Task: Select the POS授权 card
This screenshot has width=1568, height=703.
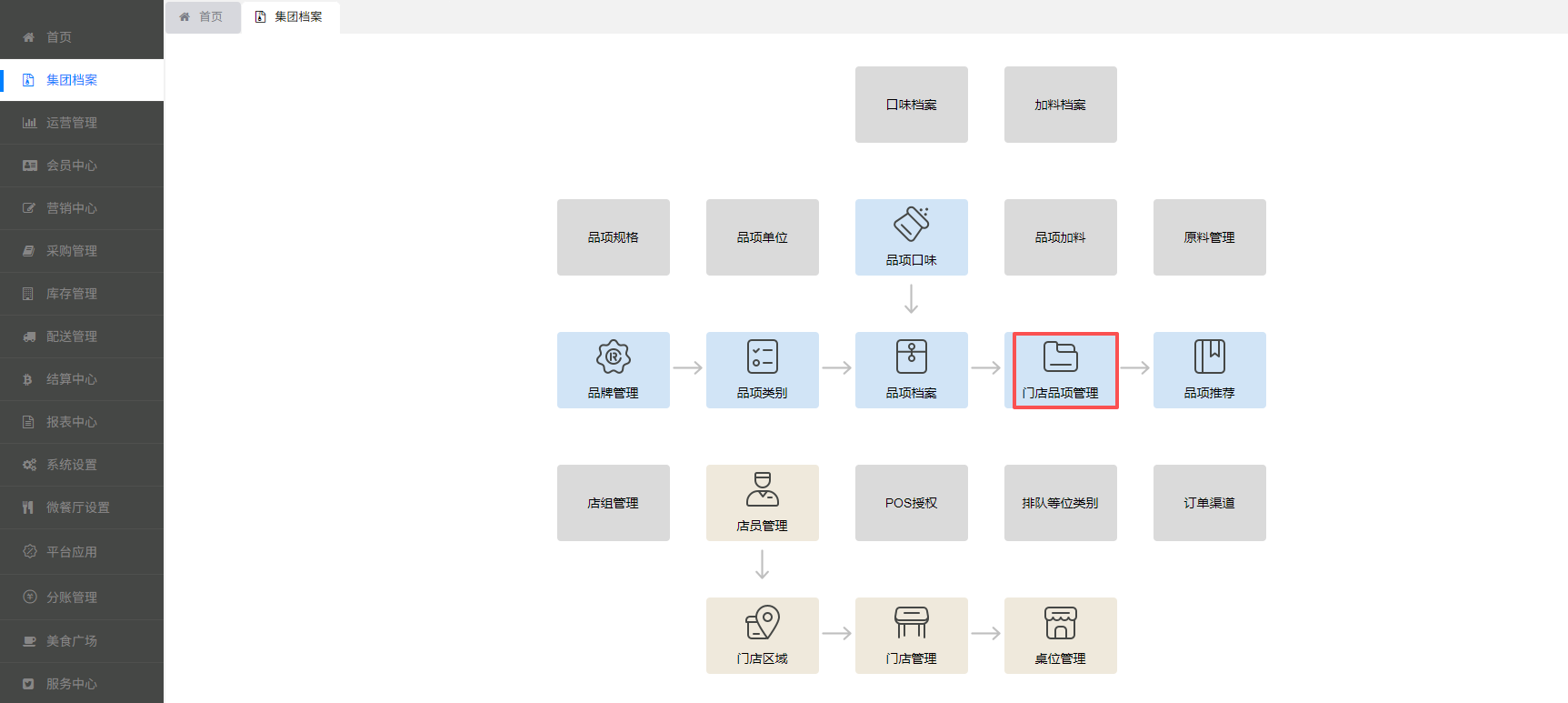Action: 912,503
